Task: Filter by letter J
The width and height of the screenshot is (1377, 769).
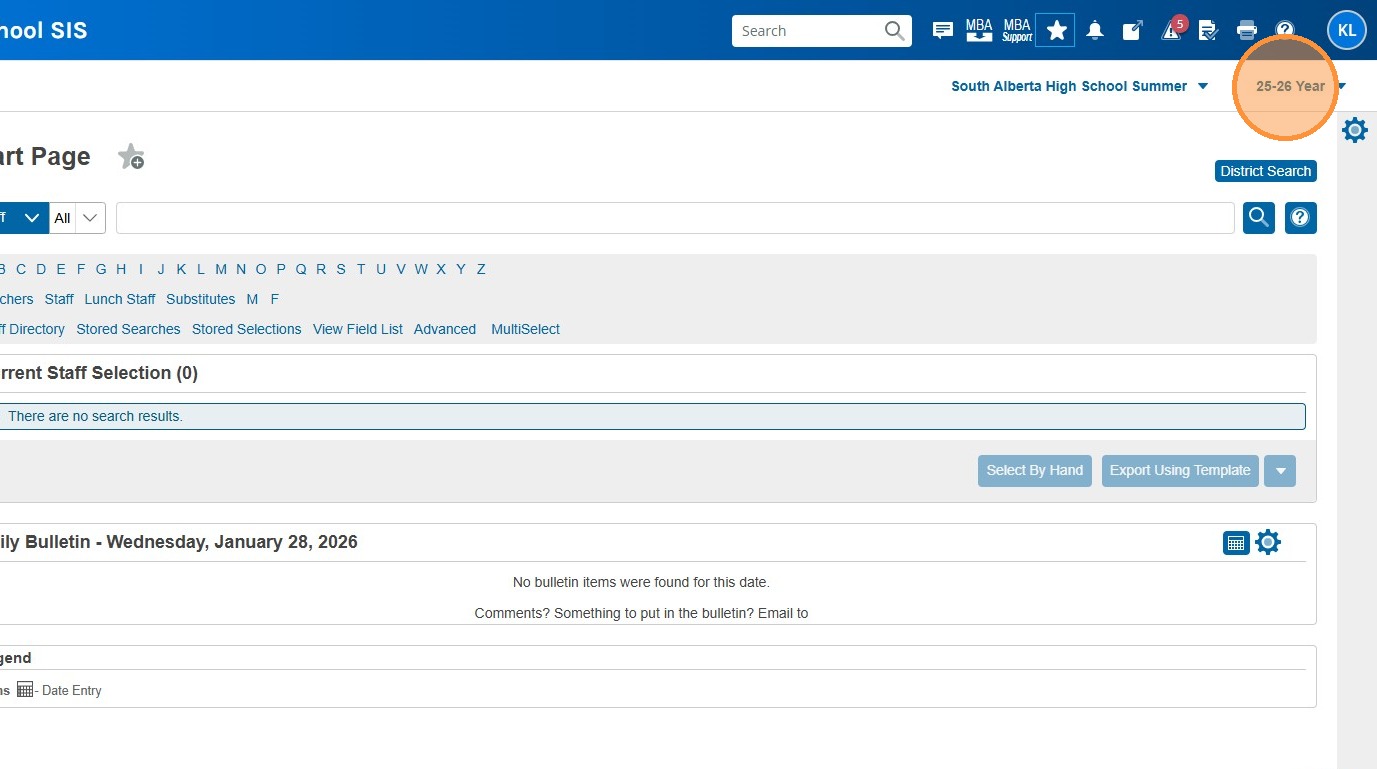Action: (161, 269)
